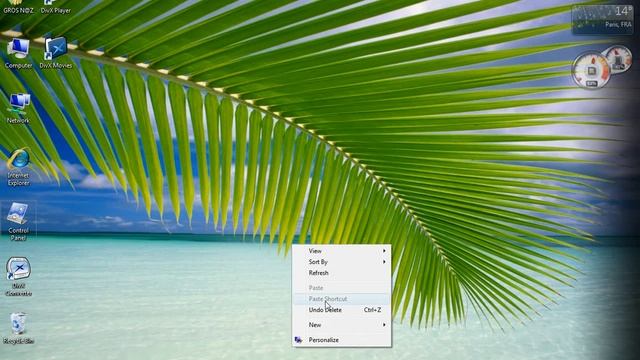
Task: Select the Control Panel desktop icon
Action: tap(18, 222)
